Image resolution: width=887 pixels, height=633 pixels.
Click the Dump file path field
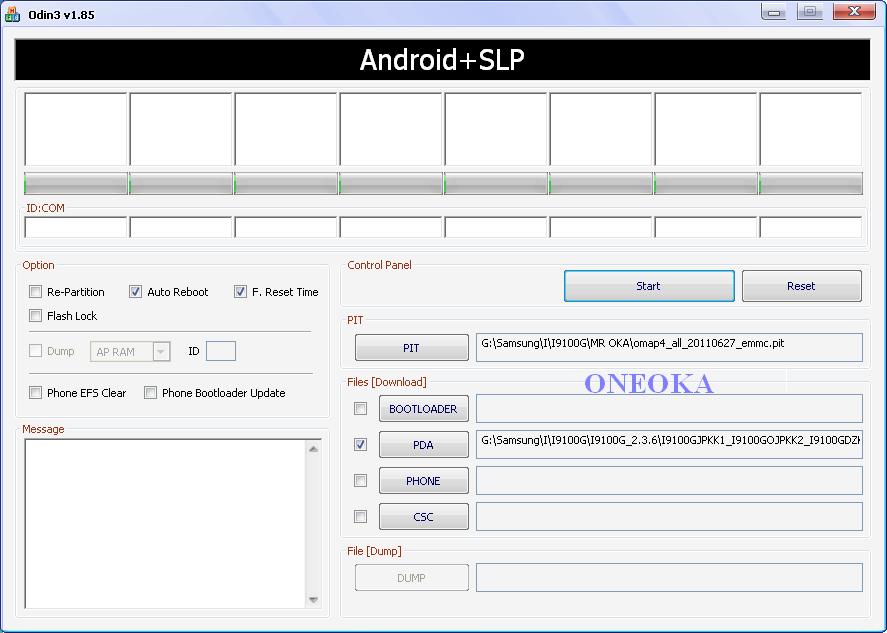669,578
